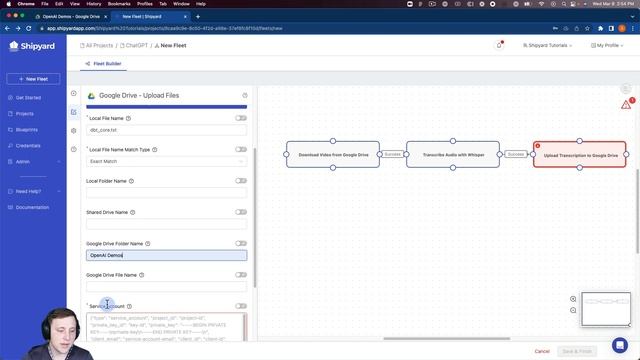Viewport: 640px width, 360px height.
Task: Click the form panel vertical scrollbar
Action: [255, 218]
